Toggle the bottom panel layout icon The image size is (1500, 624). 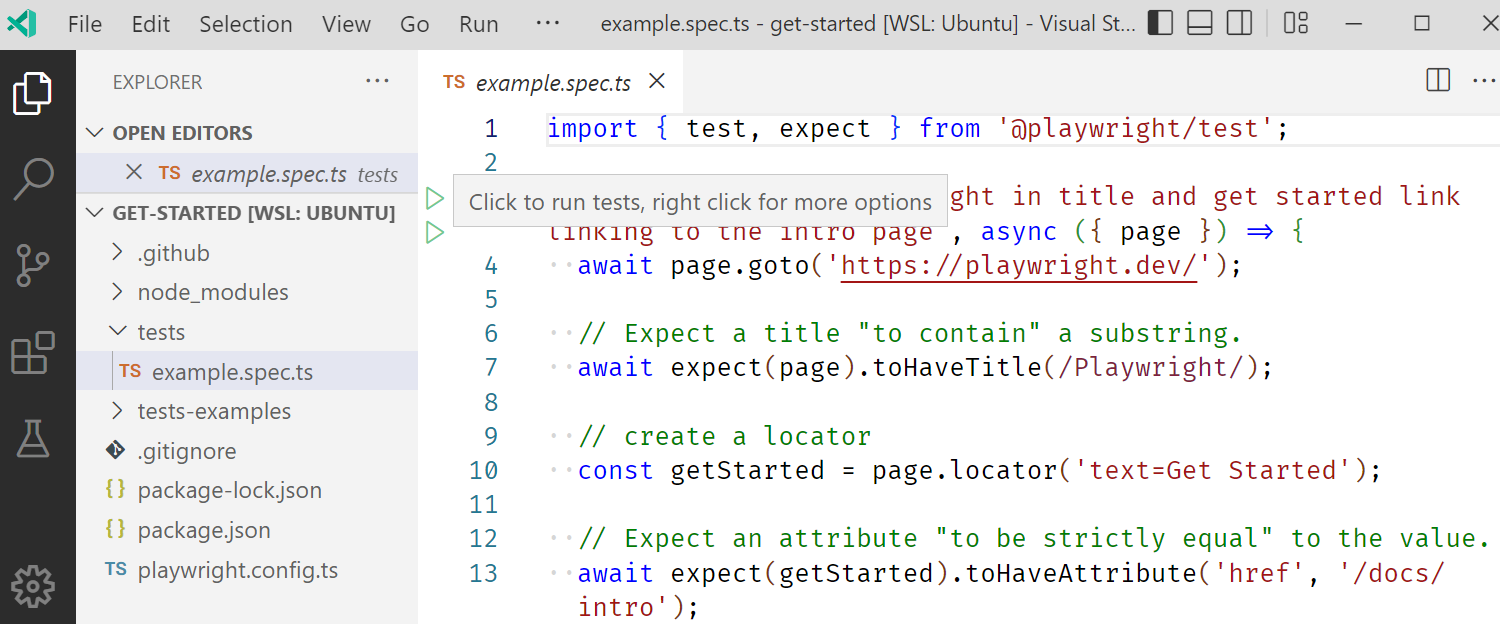pyautogui.click(x=1200, y=23)
